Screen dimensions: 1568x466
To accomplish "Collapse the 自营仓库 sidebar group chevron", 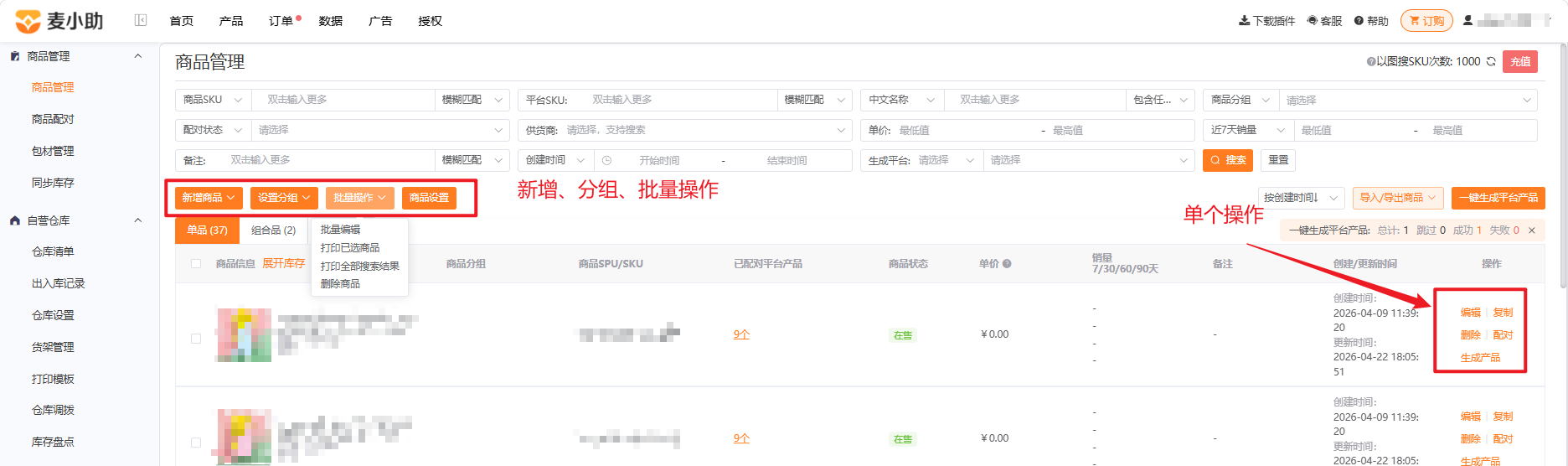I will tap(138, 220).
